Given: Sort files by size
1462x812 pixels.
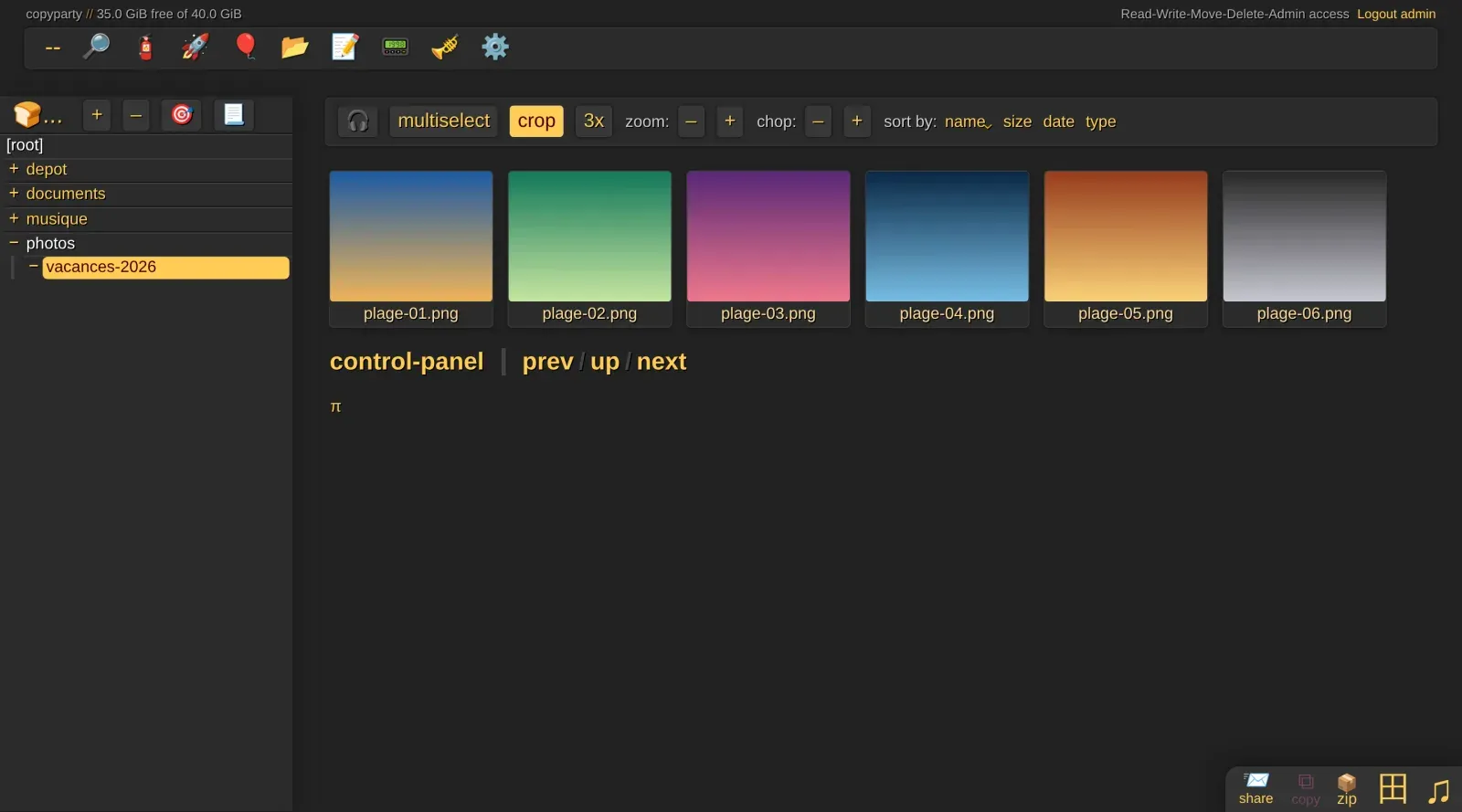Looking at the screenshot, I should tap(1017, 121).
